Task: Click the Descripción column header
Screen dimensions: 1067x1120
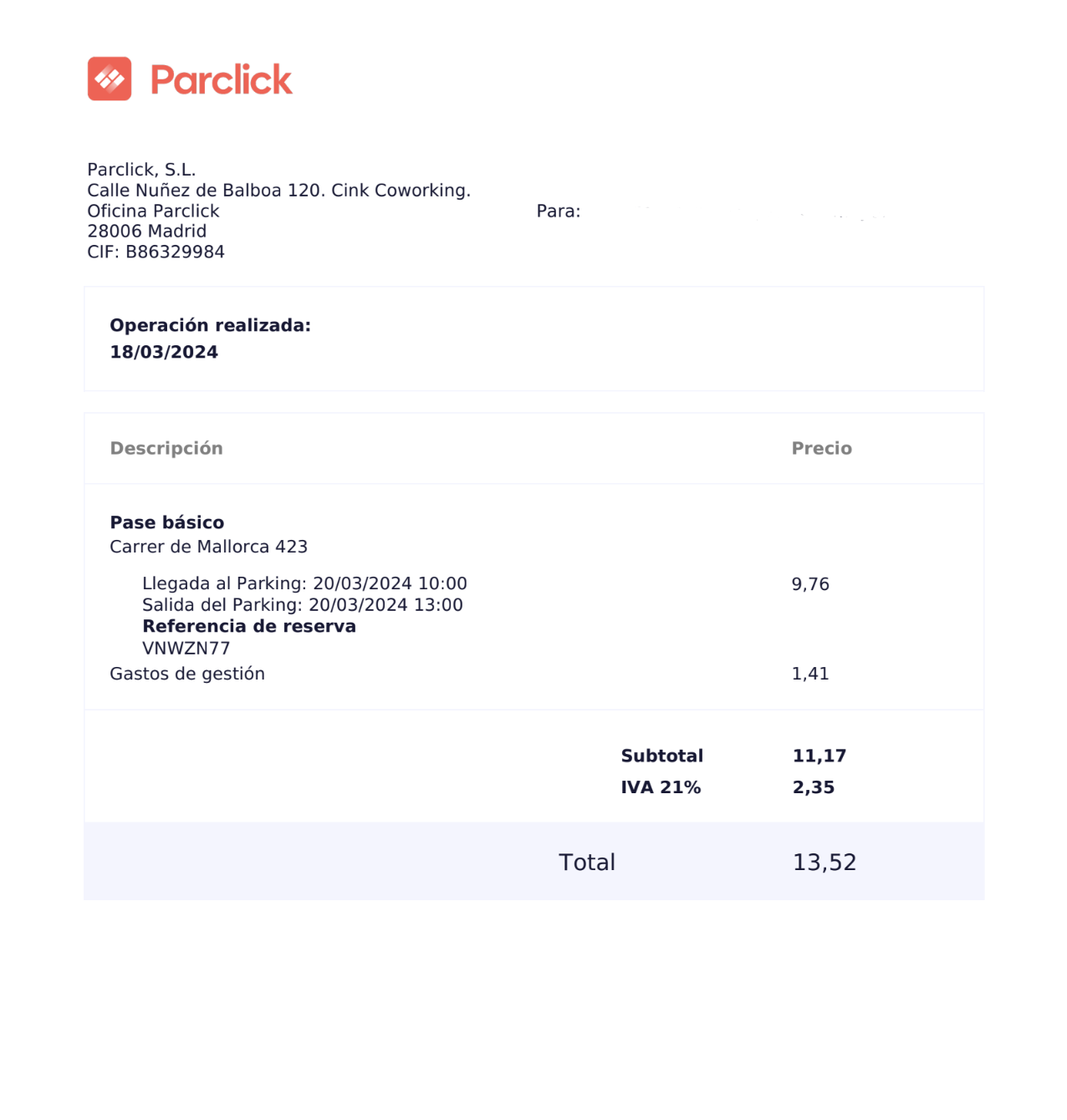Action: click(166, 449)
